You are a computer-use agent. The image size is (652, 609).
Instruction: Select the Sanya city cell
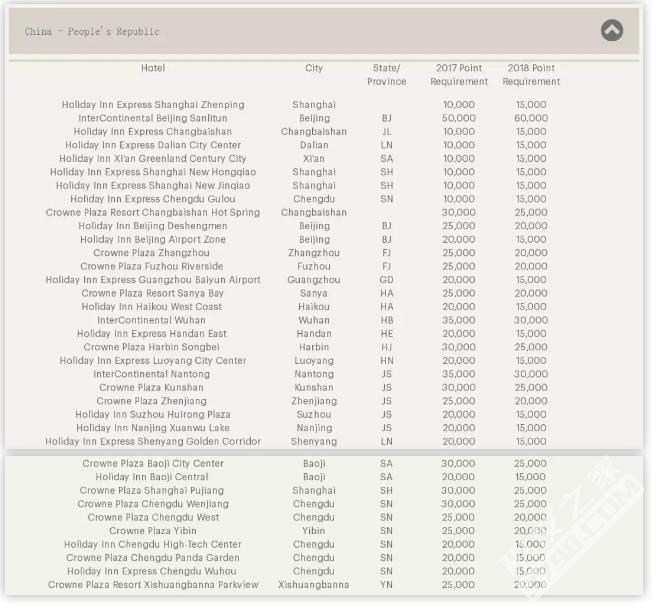(314, 293)
